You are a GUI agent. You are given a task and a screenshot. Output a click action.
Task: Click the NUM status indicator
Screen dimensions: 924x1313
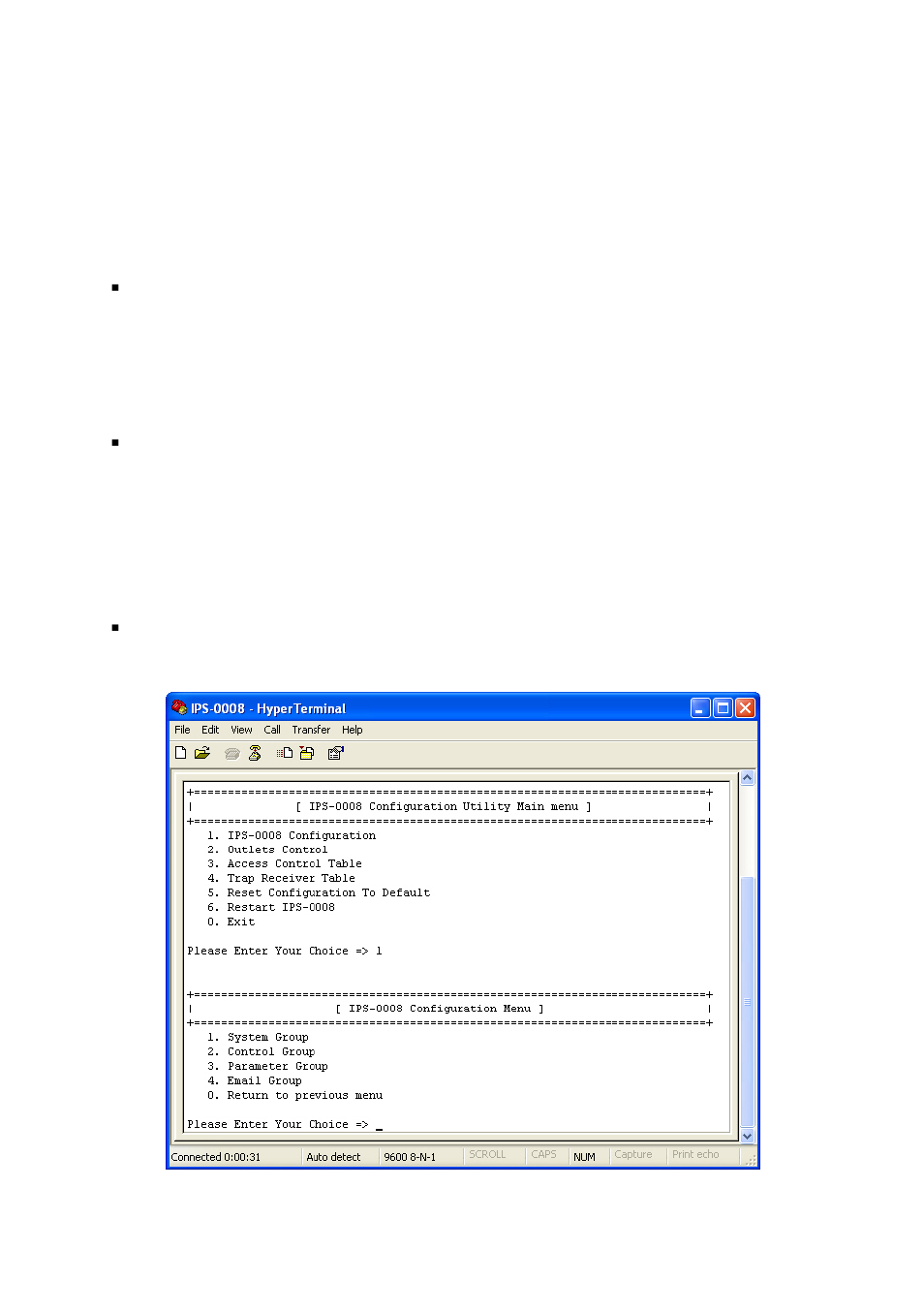click(x=584, y=1157)
